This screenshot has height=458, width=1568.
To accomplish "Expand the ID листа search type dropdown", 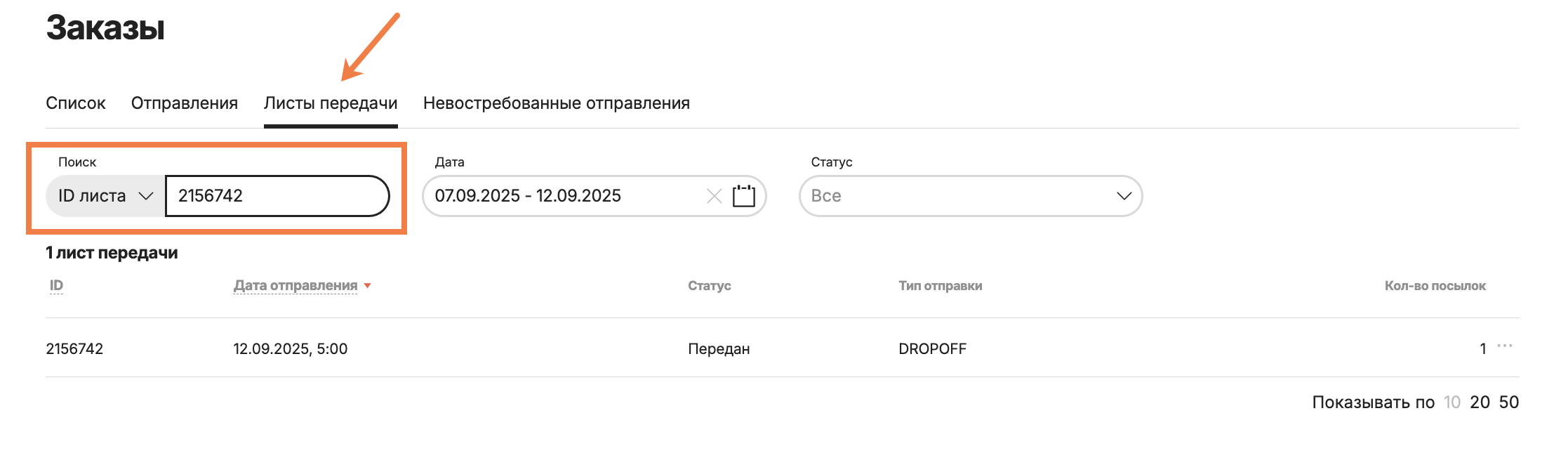I will click(105, 196).
